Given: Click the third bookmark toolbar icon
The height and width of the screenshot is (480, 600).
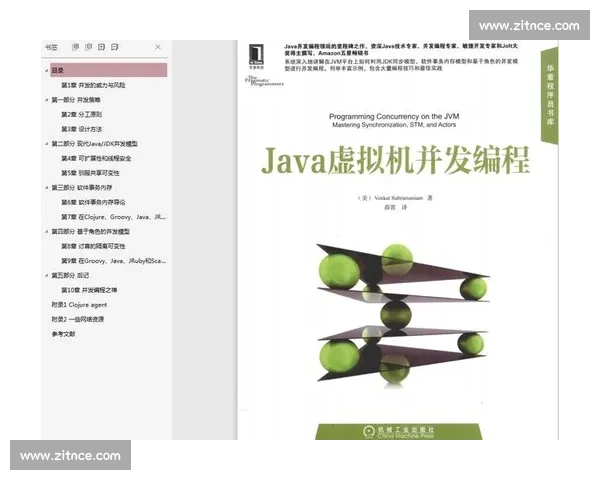Looking at the screenshot, I should click(x=102, y=47).
